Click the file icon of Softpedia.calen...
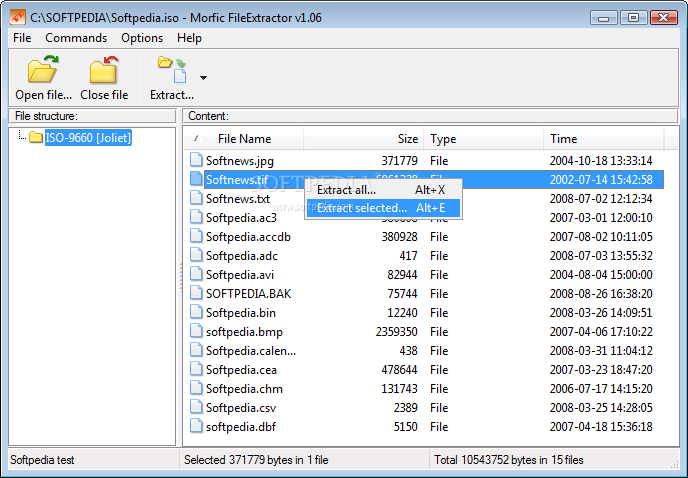The image size is (688, 478). click(196, 350)
